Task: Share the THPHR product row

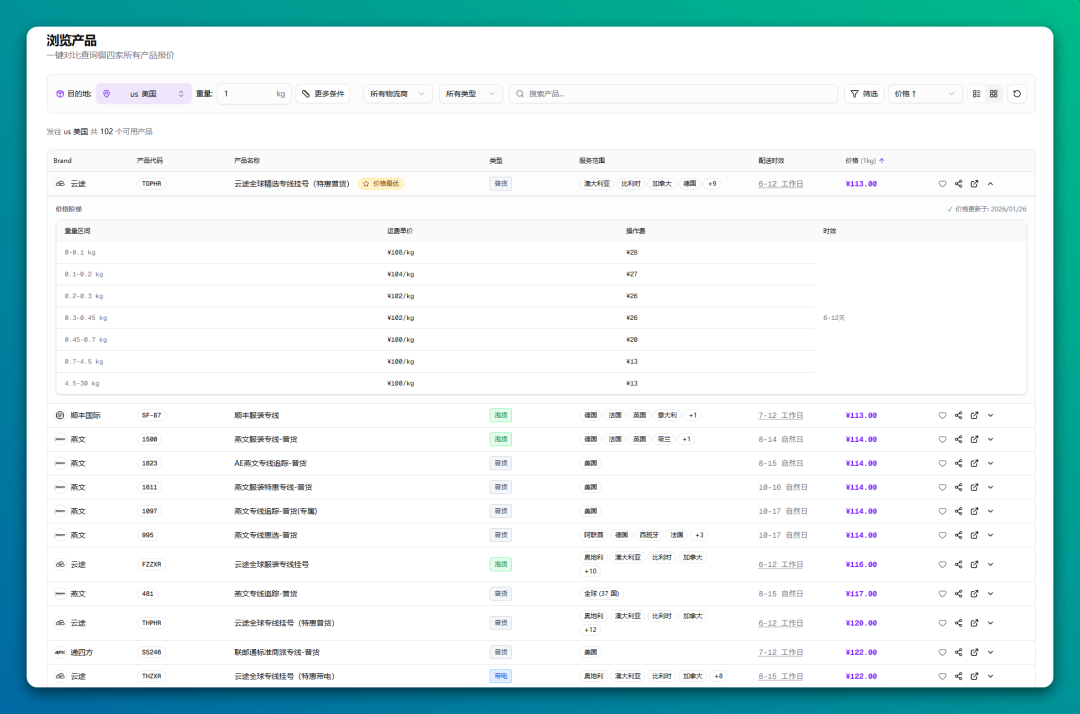Action: tap(958, 623)
